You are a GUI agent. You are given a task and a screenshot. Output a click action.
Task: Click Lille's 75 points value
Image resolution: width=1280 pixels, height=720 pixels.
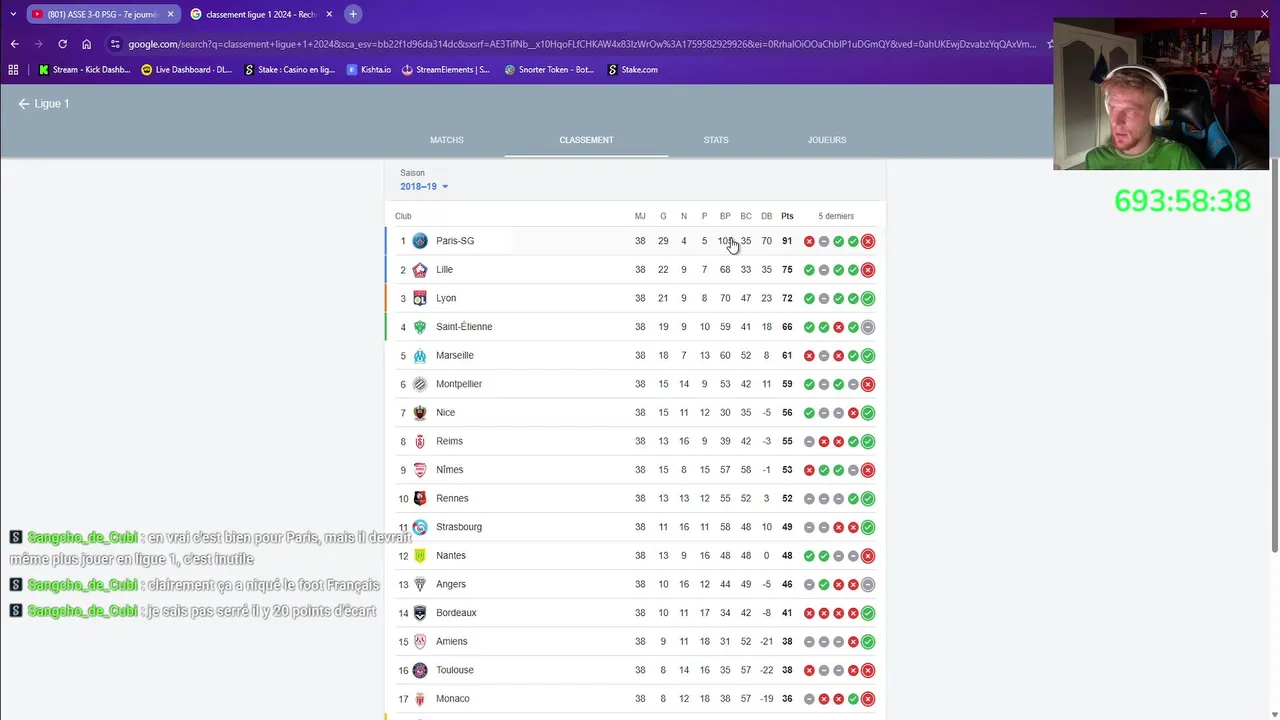[x=787, y=270]
